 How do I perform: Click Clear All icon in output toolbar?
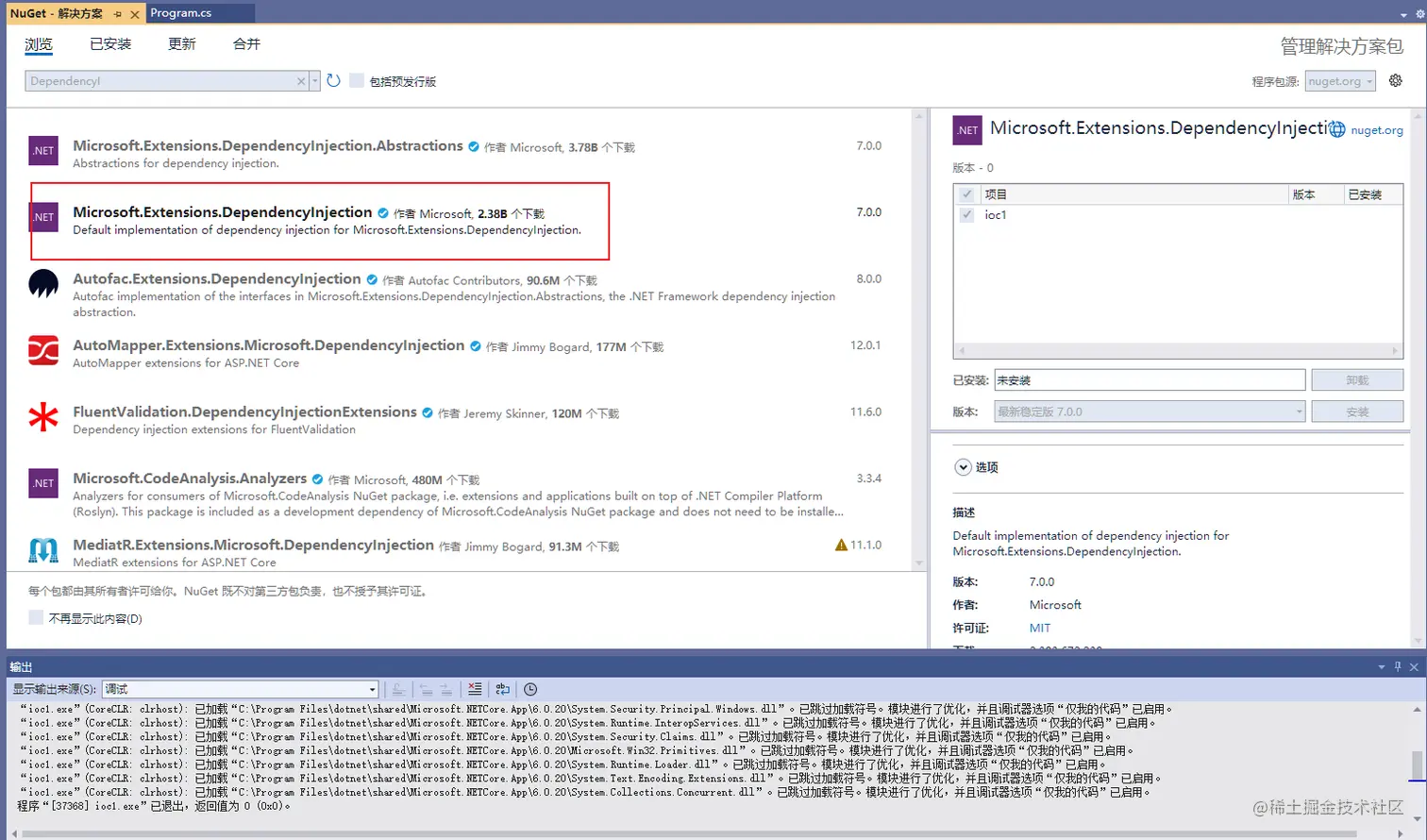(475, 689)
